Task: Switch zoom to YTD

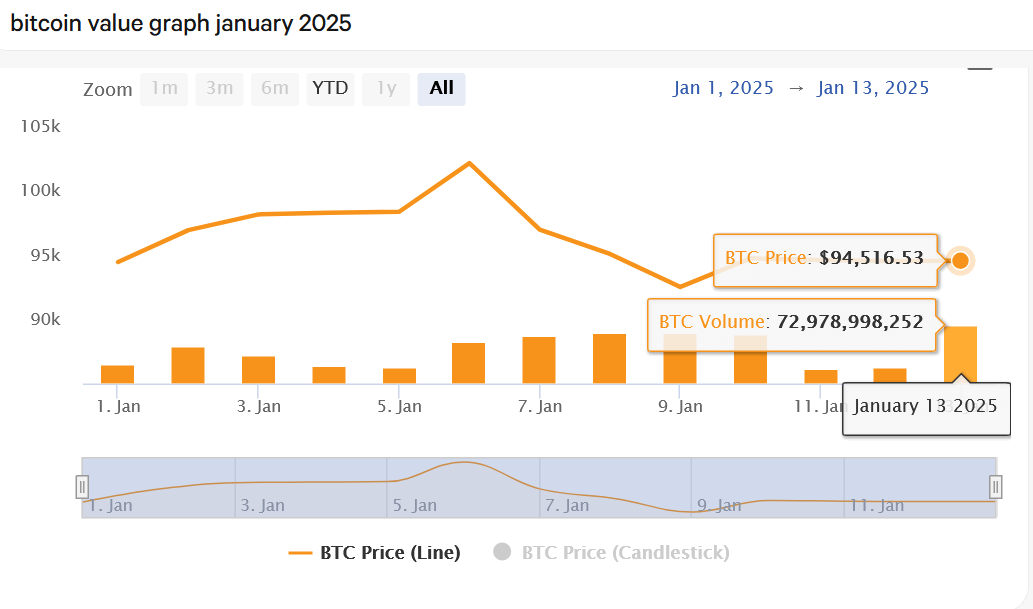Action: pyautogui.click(x=330, y=88)
